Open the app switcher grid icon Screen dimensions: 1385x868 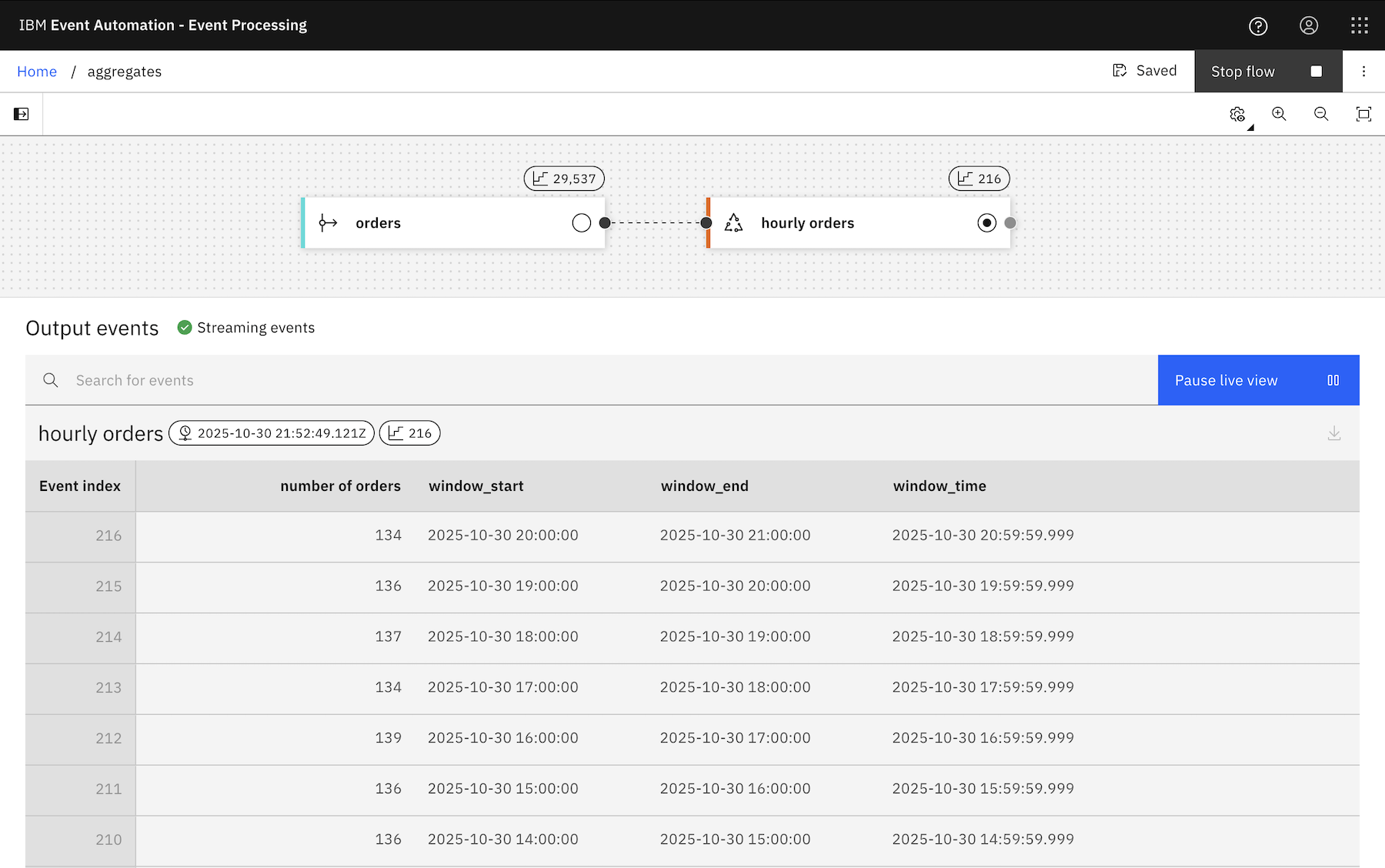pos(1360,26)
